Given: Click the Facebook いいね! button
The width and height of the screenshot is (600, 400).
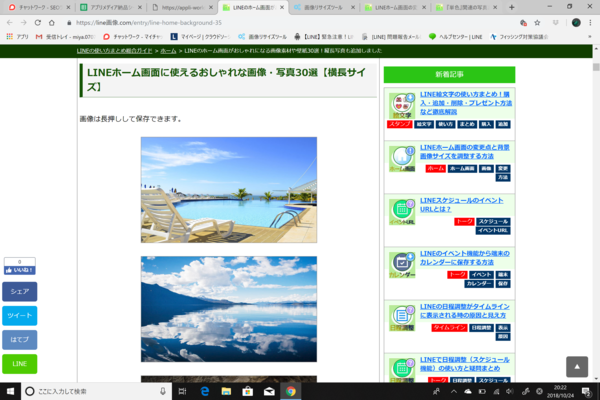Looking at the screenshot, I should [x=20, y=270].
